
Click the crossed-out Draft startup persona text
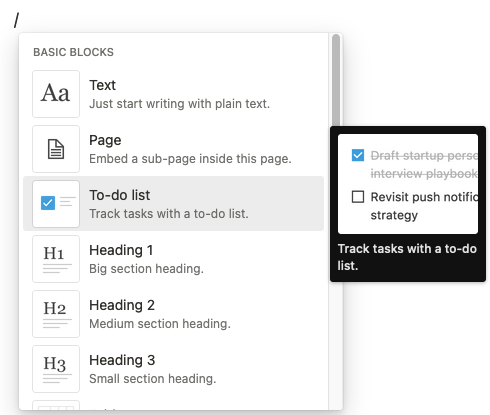pos(424,164)
